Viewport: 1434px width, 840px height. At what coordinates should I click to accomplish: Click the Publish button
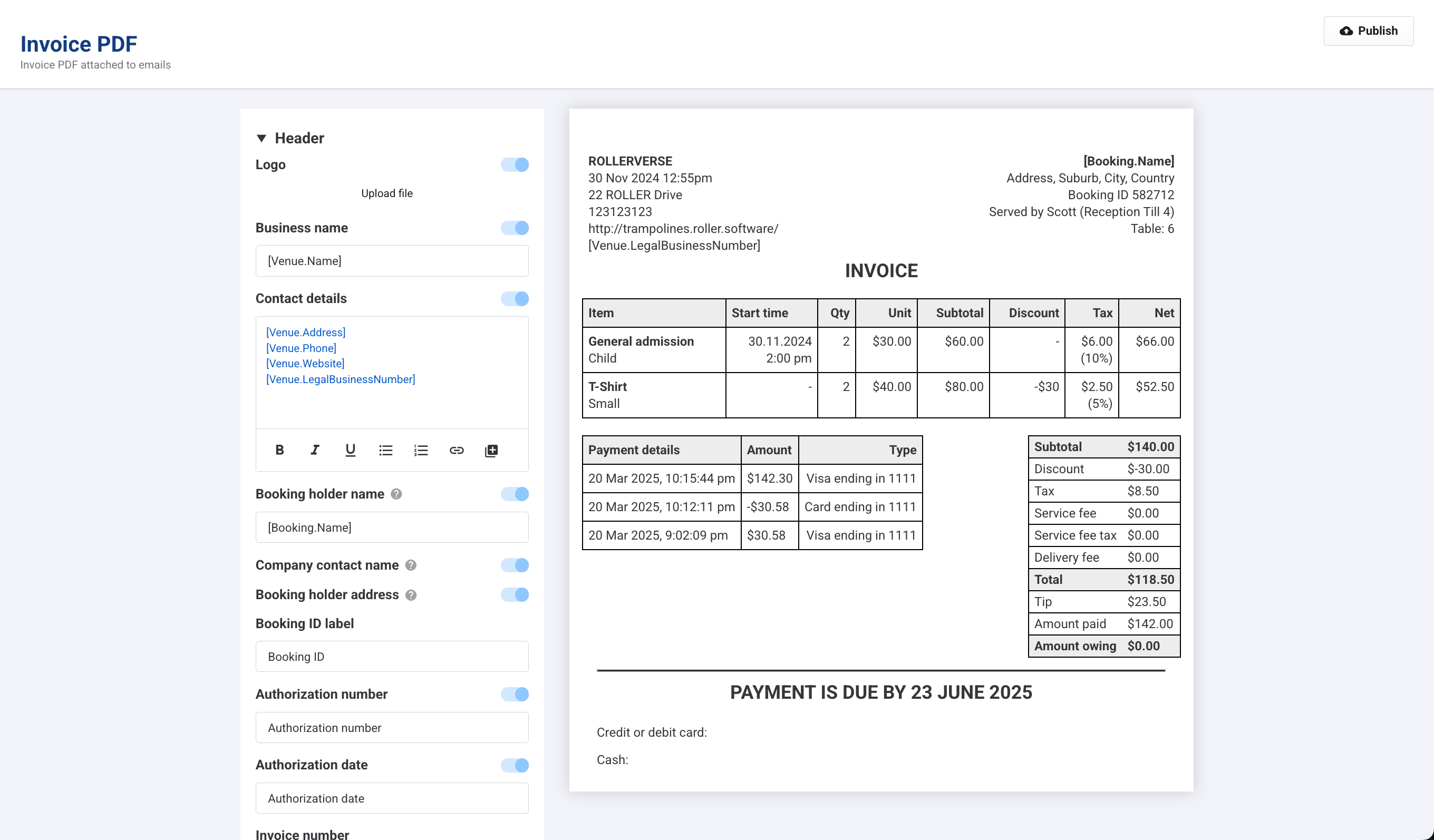click(x=1368, y=31)
